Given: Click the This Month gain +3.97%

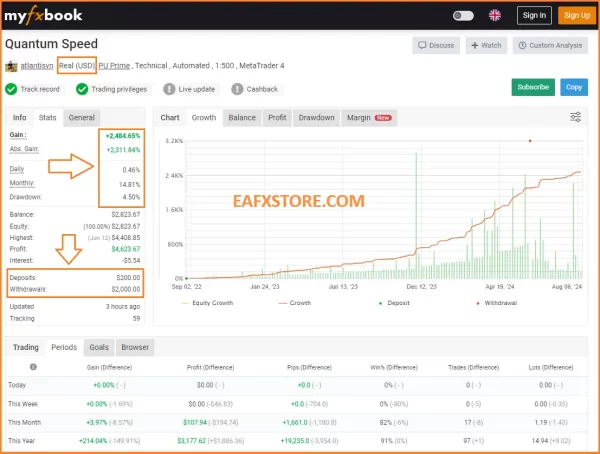Looking at the screenshot, I should pos(97,423).
